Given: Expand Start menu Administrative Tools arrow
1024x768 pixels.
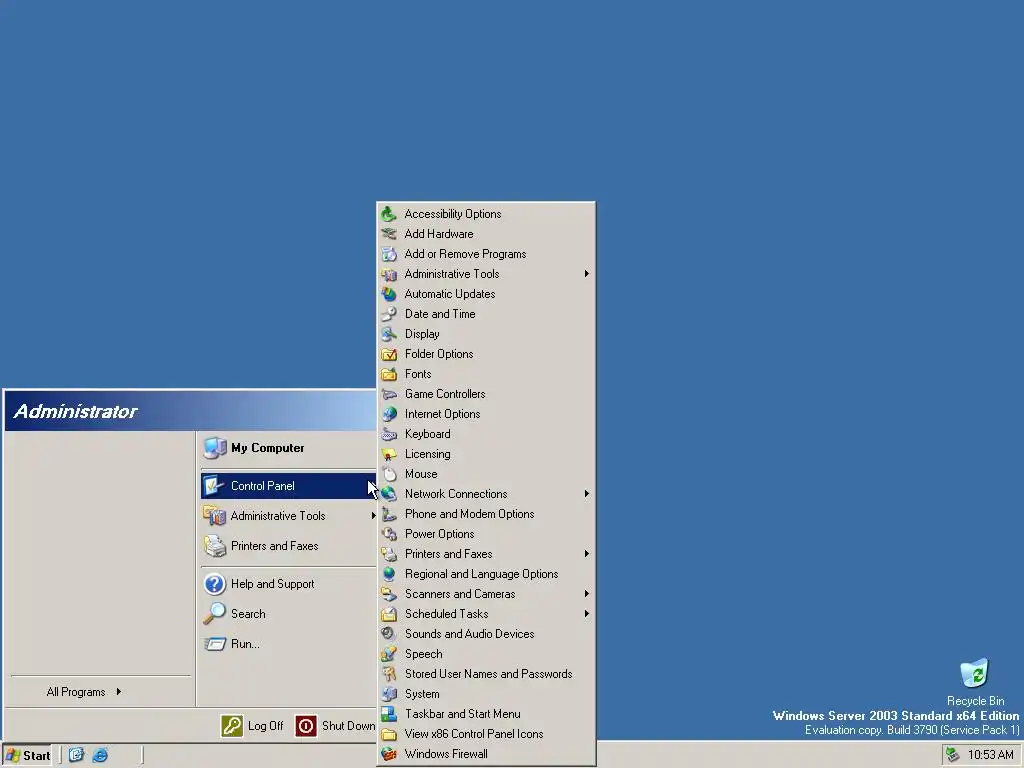Looking at the screenshot, I should [x=373, y=516].
